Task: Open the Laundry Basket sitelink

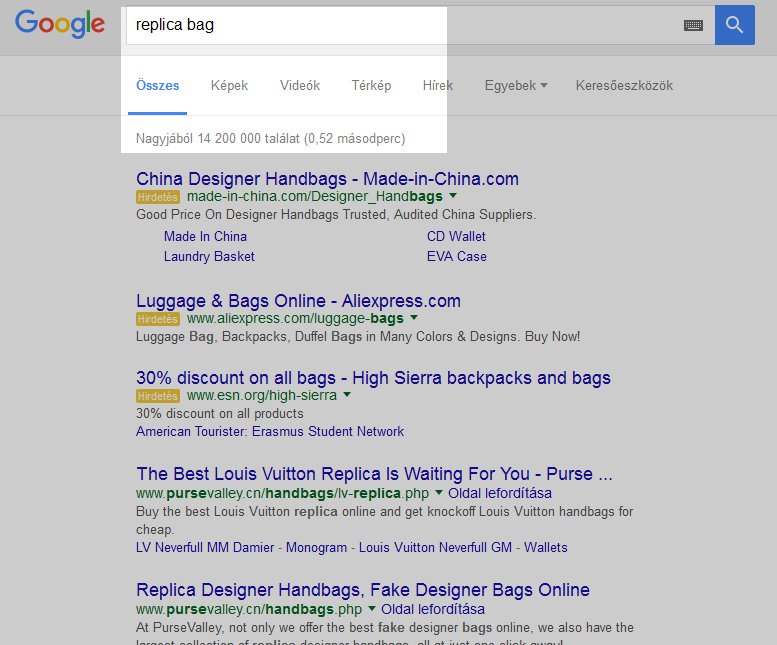Action: (209, 256)
